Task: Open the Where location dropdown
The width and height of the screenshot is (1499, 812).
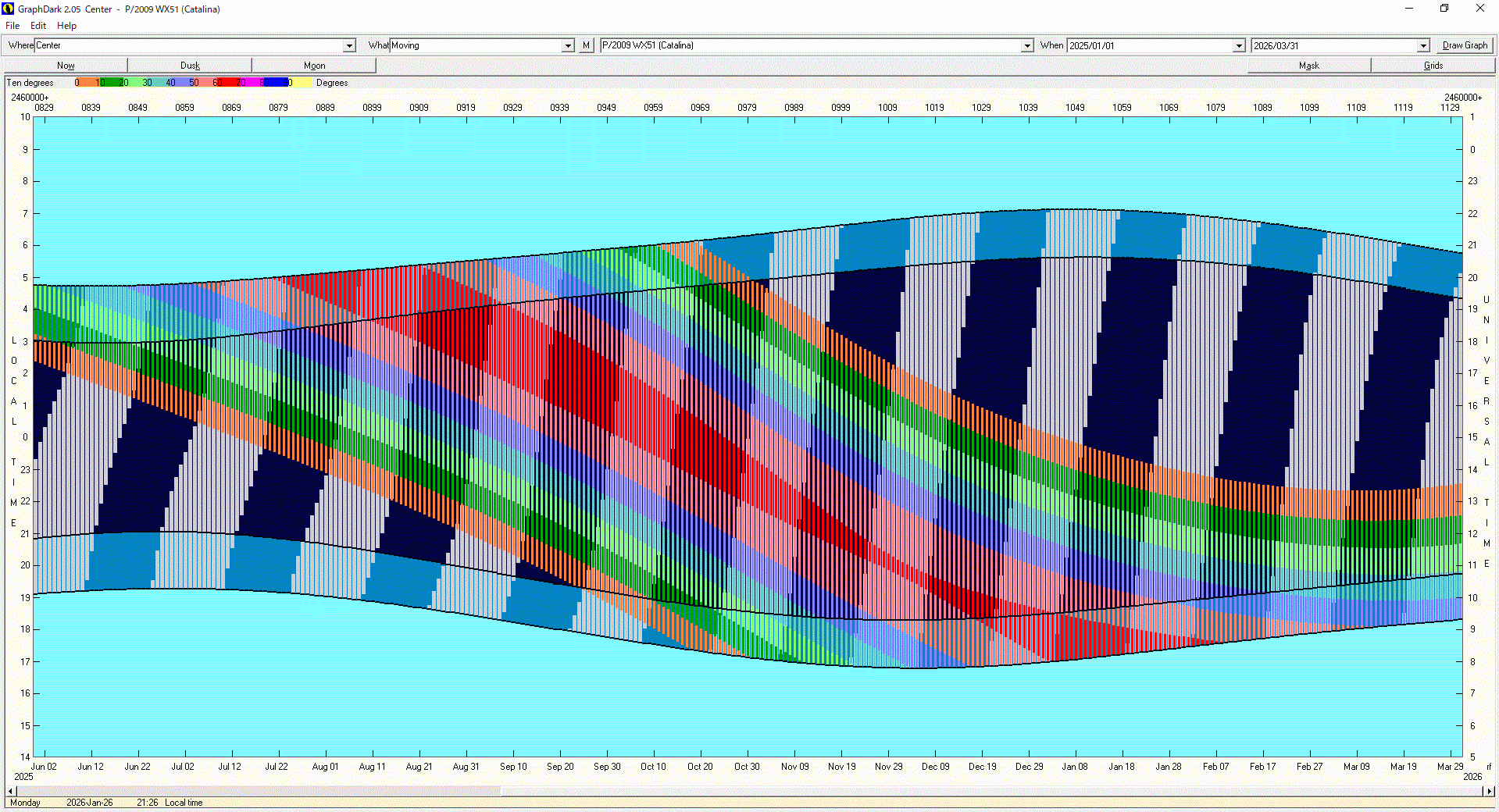Action: pos(349,46)
